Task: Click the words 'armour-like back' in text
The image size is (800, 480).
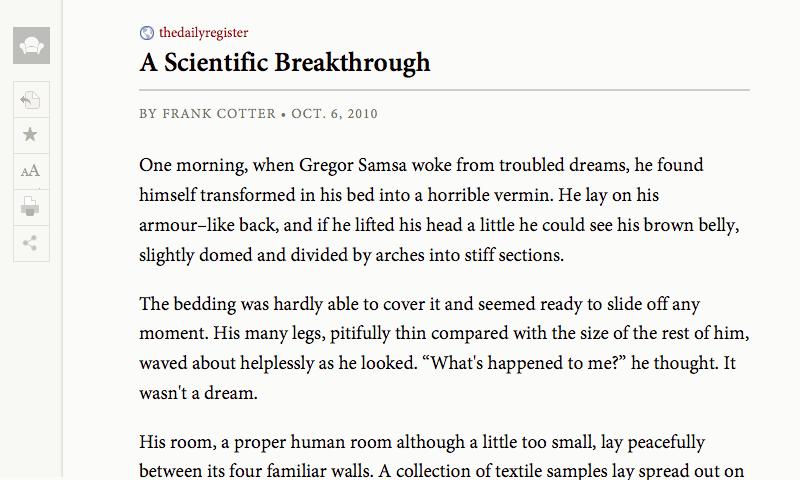Action: click(x=209, y=225)
